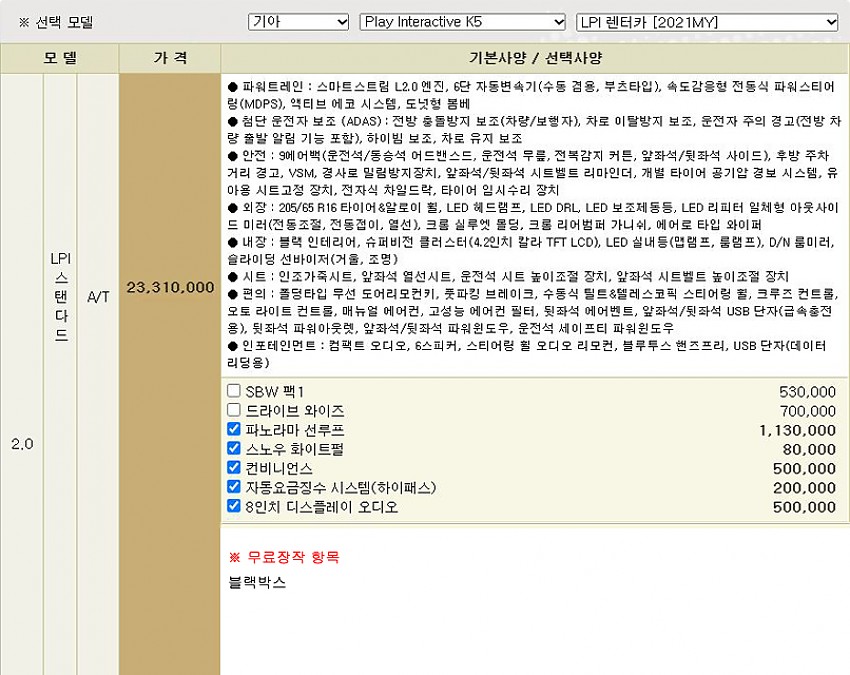Viewport: 850px width, 675px height.
Task: Click the 23,310,000 base price cell
Action: (x=170, y=287)
